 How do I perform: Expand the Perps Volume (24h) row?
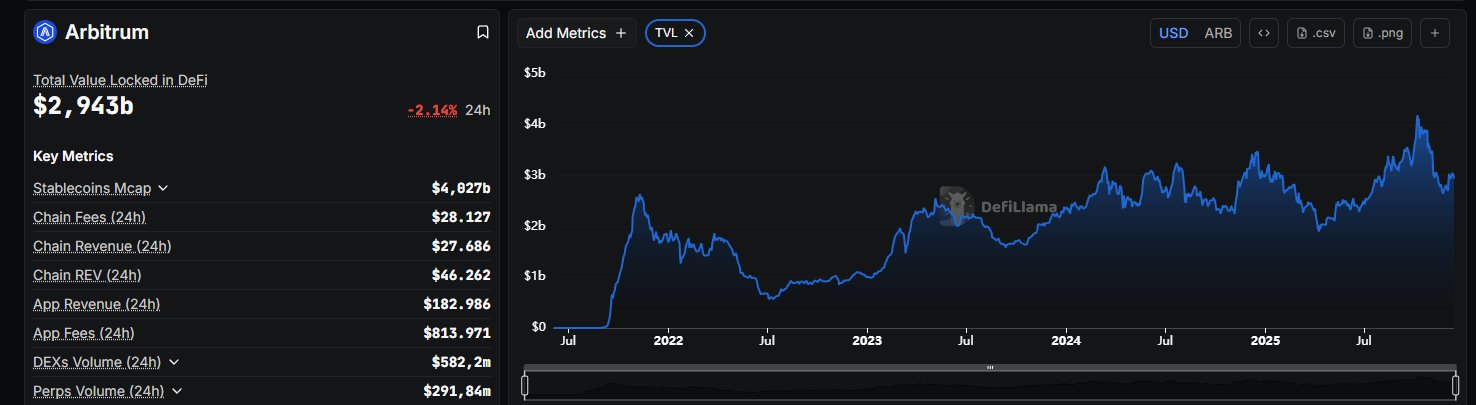(x=178, y=391)
